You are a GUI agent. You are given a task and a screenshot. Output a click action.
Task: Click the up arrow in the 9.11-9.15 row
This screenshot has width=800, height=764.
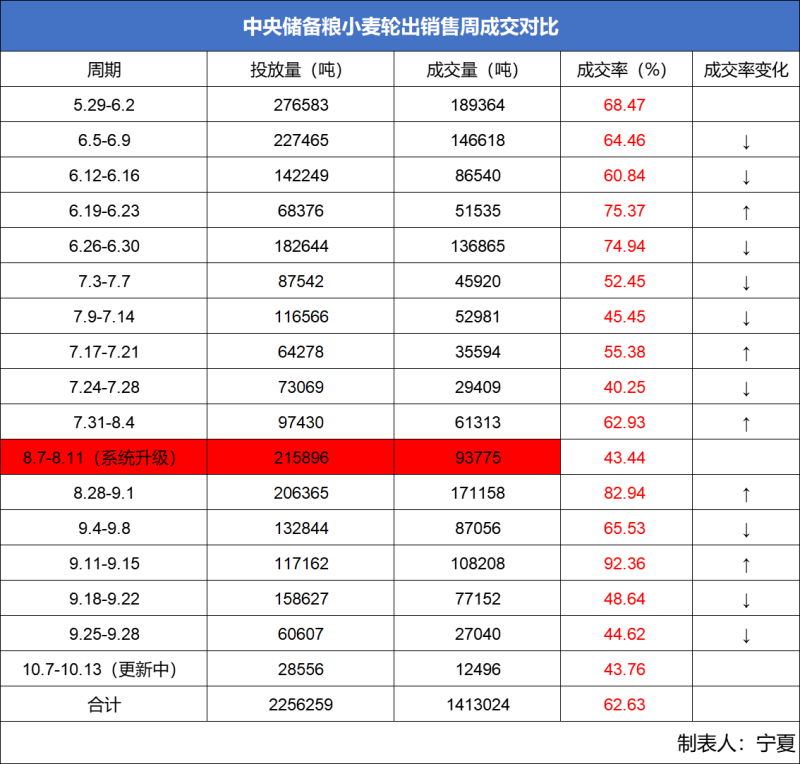(746, 564)
